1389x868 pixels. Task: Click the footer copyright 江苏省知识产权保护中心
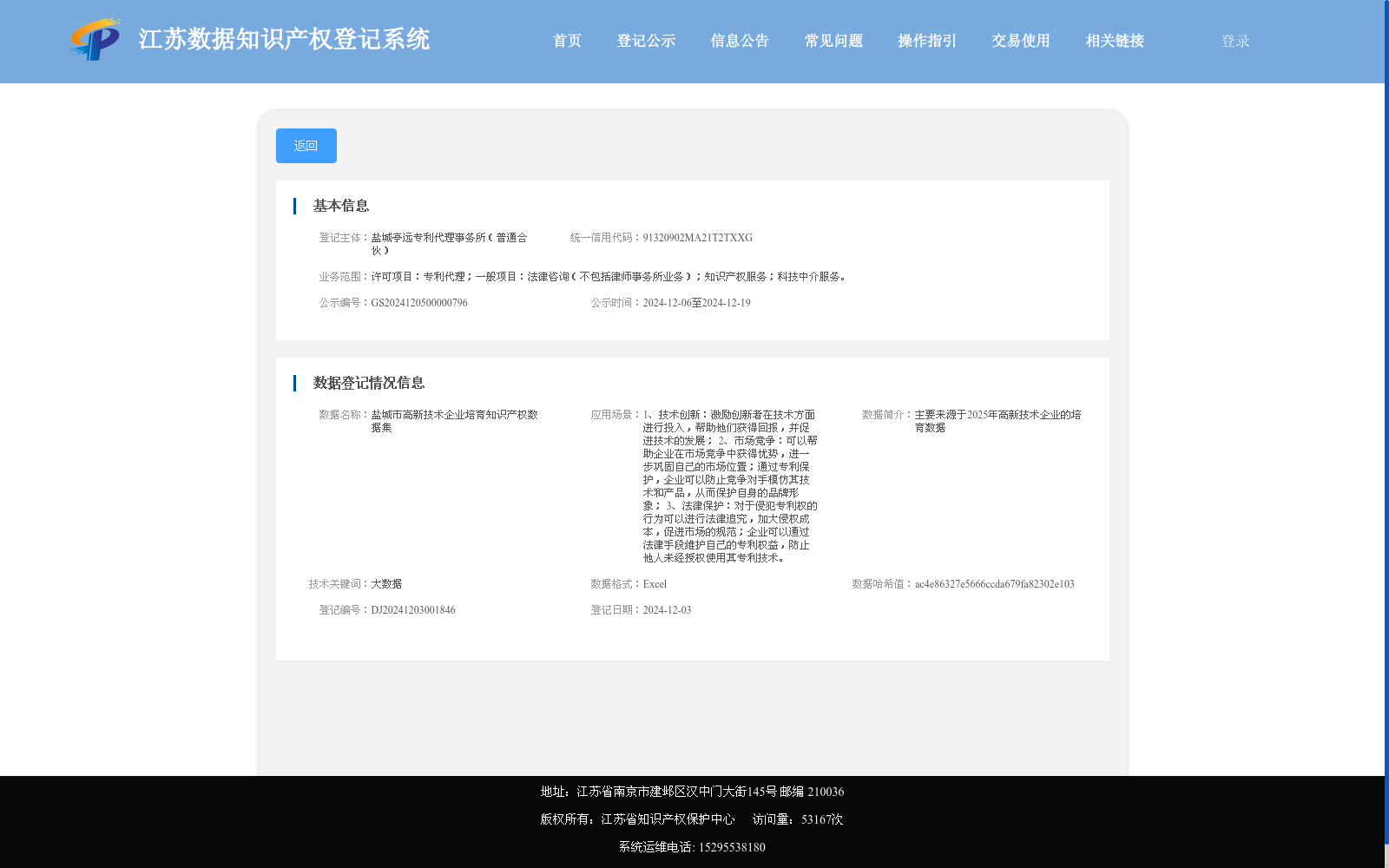click(x=637, y=819)
